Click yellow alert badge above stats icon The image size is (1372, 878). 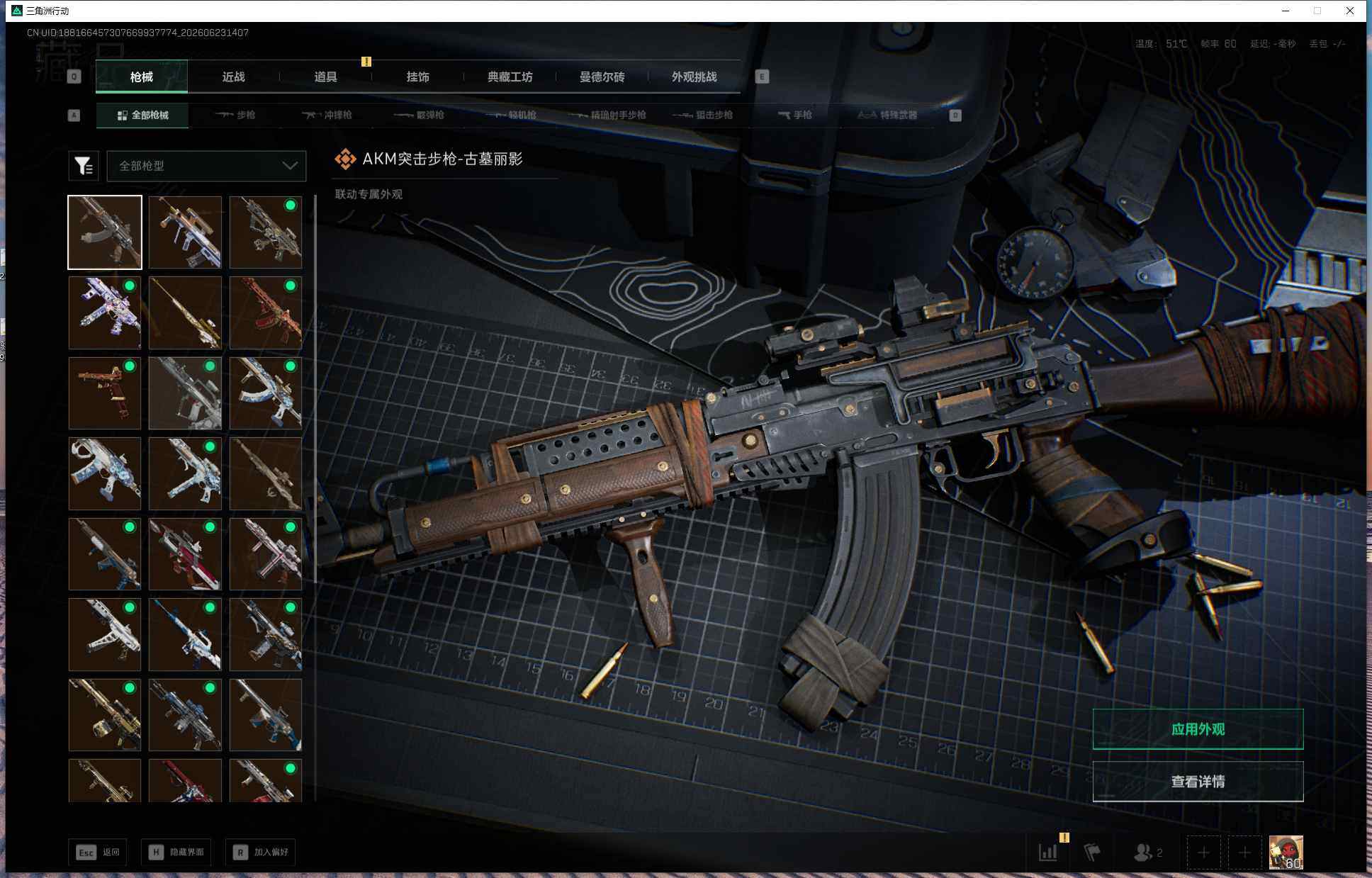pyautogui.click(x=1064, y=838)
